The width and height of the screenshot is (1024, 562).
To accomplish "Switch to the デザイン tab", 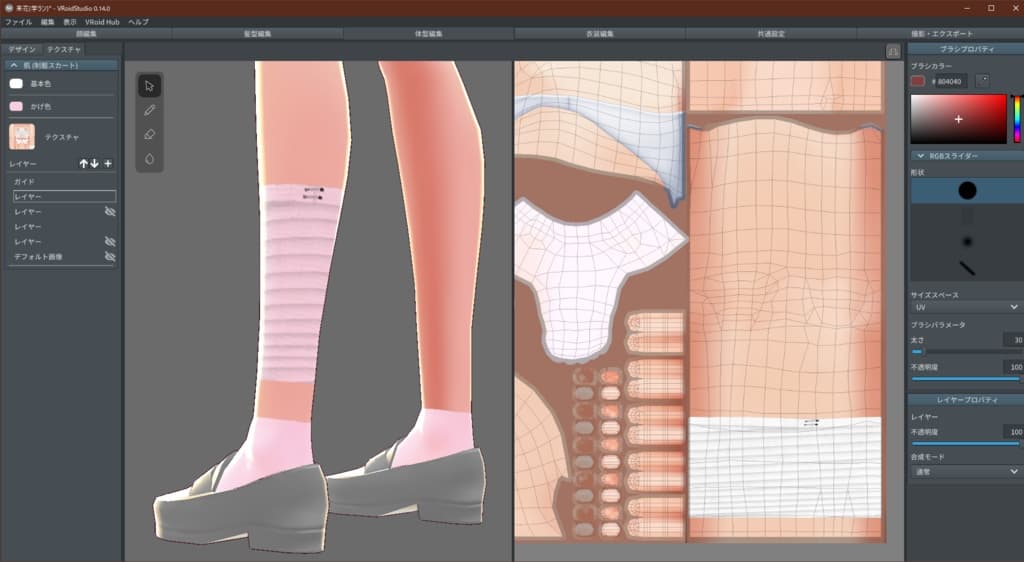I will point(22,49).
